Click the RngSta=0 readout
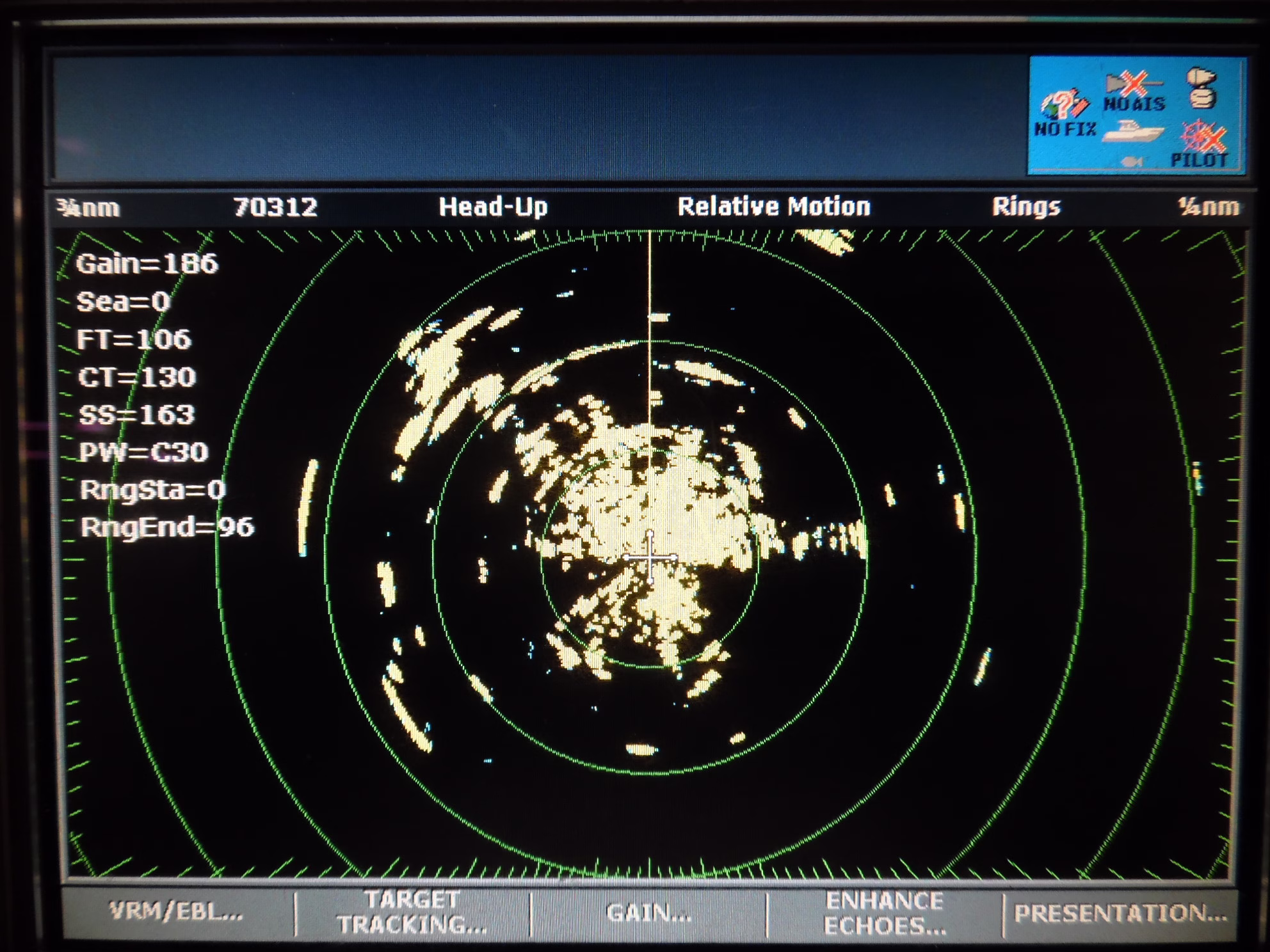Screen dimensions: 1270x952 point(152,490)
